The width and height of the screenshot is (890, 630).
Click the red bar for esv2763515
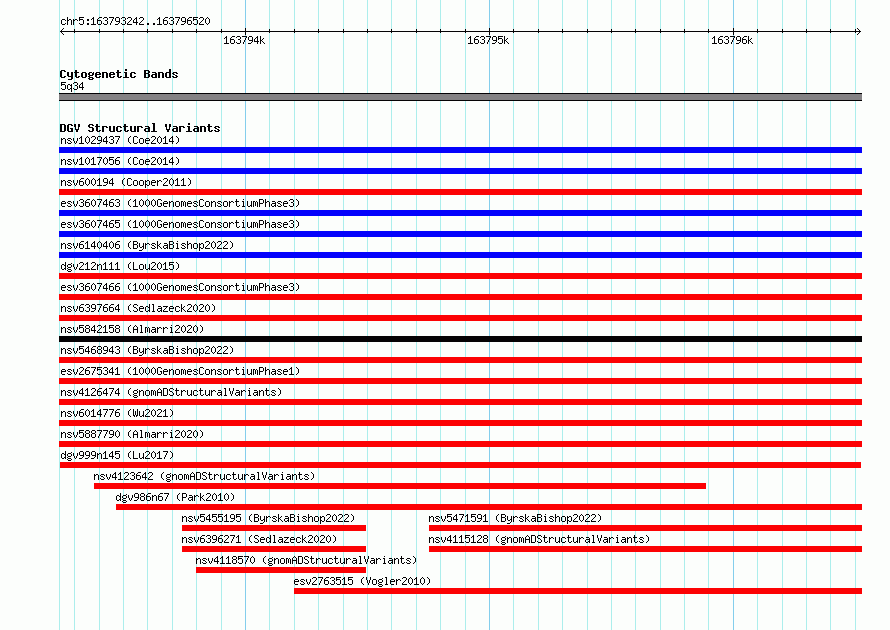pos(578,591)
